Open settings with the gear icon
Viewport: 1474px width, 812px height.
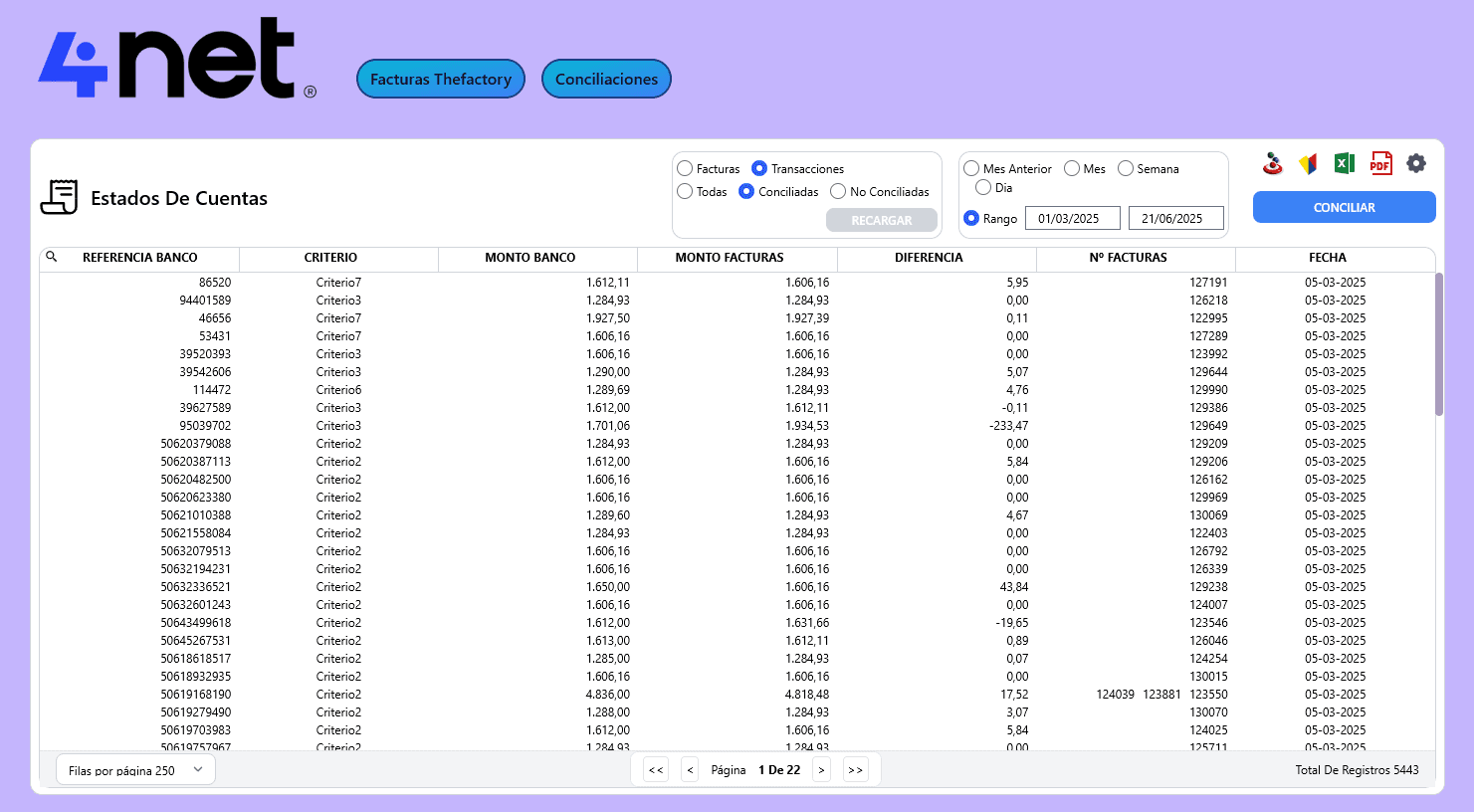1416,163
